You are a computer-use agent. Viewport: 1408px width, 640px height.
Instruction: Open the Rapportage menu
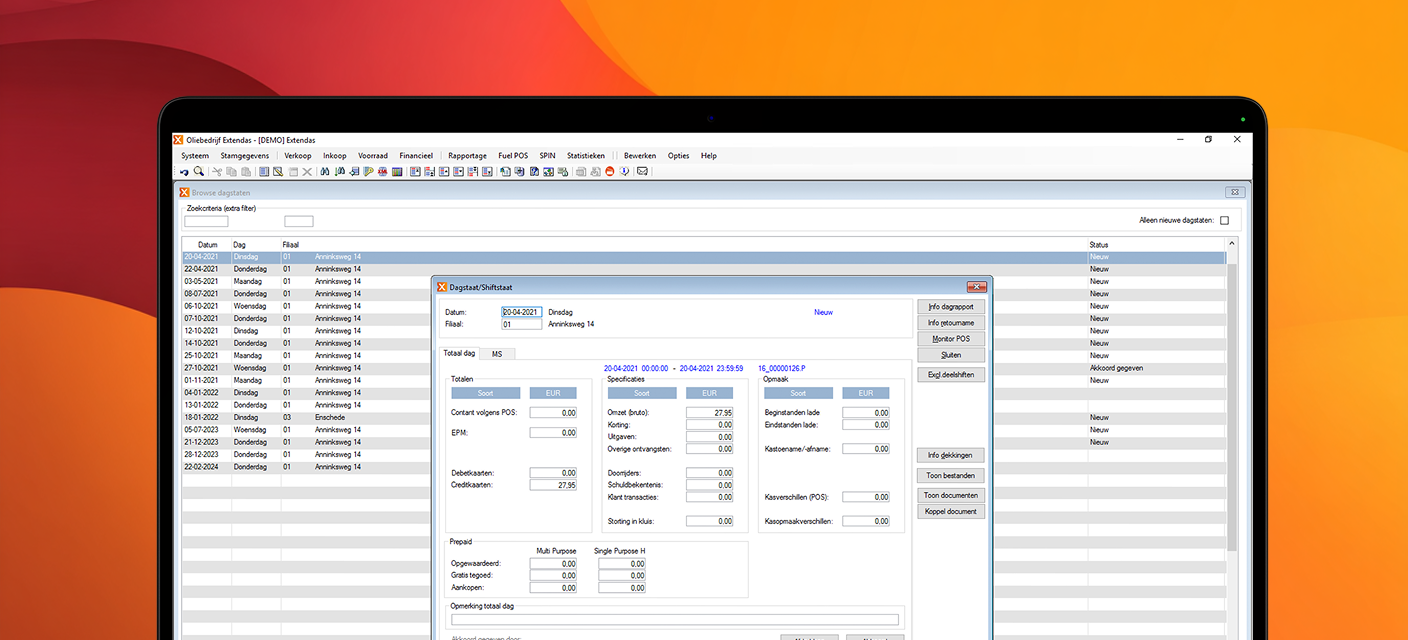467,156
